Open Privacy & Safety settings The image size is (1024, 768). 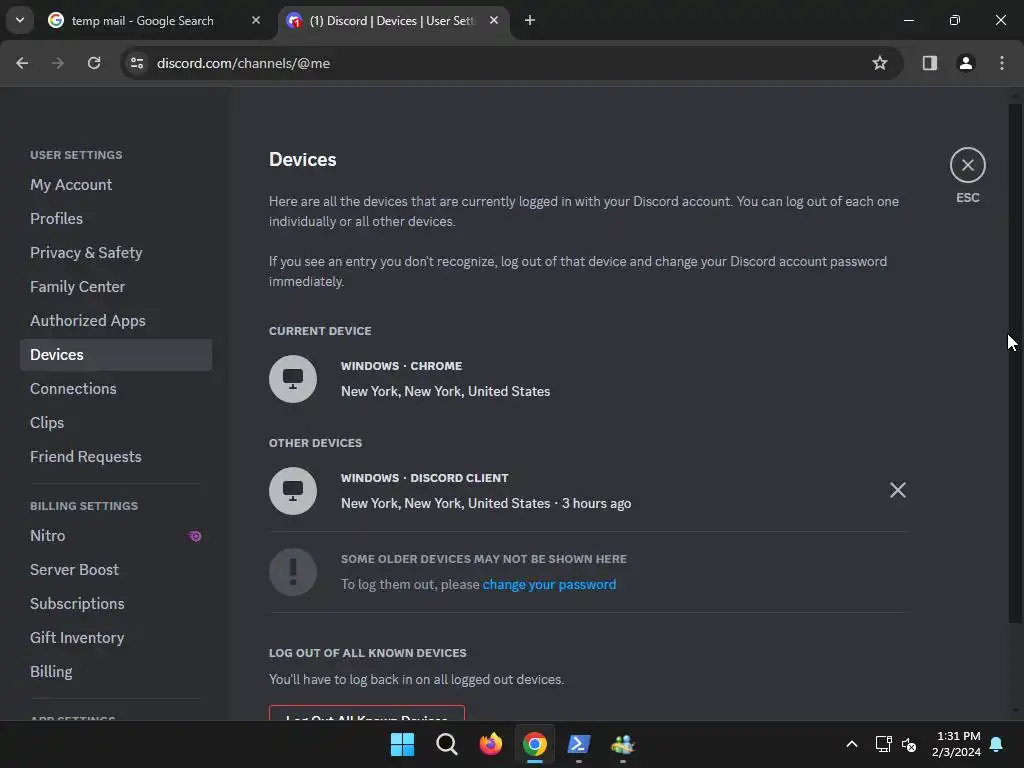click(x=116, y=253)
